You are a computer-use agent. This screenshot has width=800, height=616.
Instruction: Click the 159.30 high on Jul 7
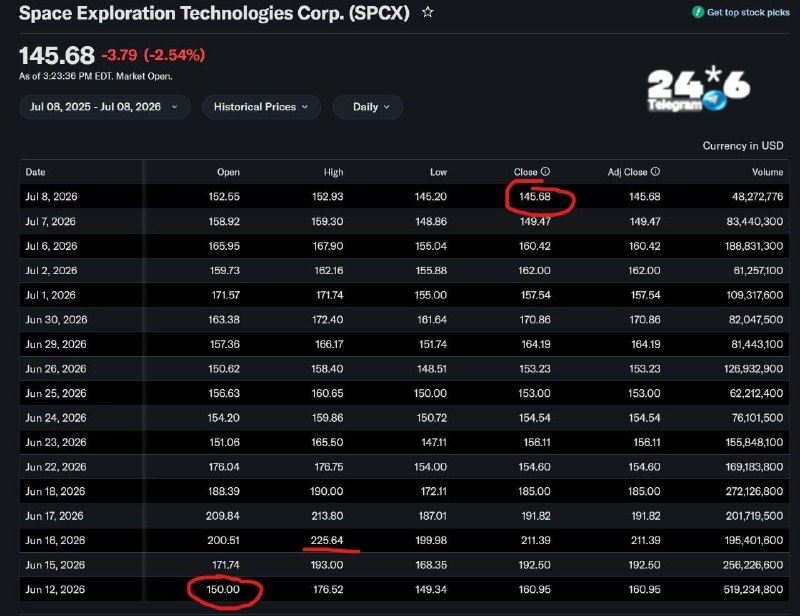pyautogui.click(x=328, y=221)
